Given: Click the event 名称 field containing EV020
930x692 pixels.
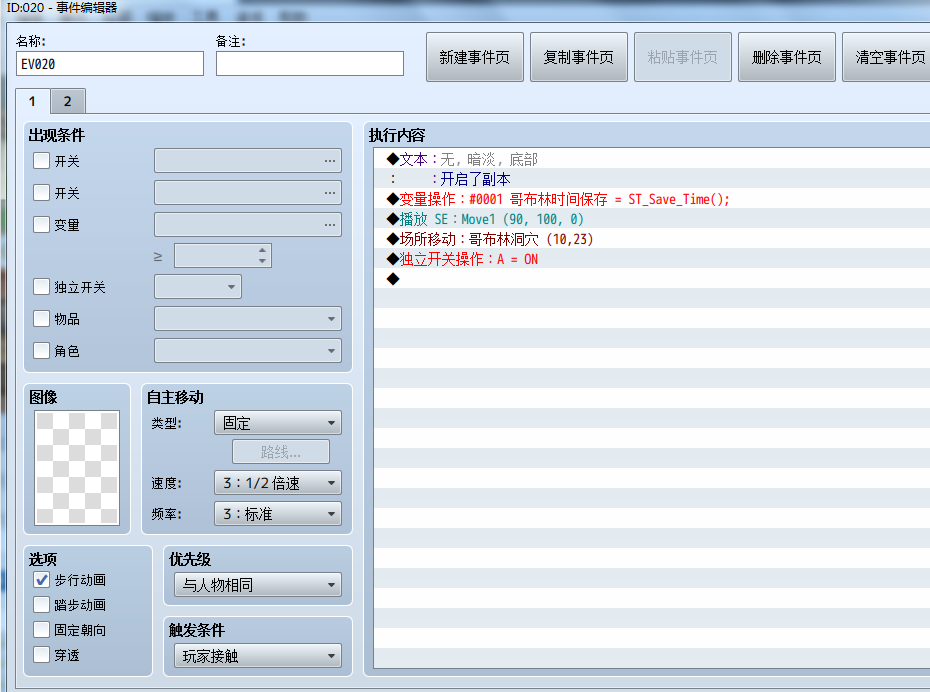Looking at the screenshot, I should (110, 64).
